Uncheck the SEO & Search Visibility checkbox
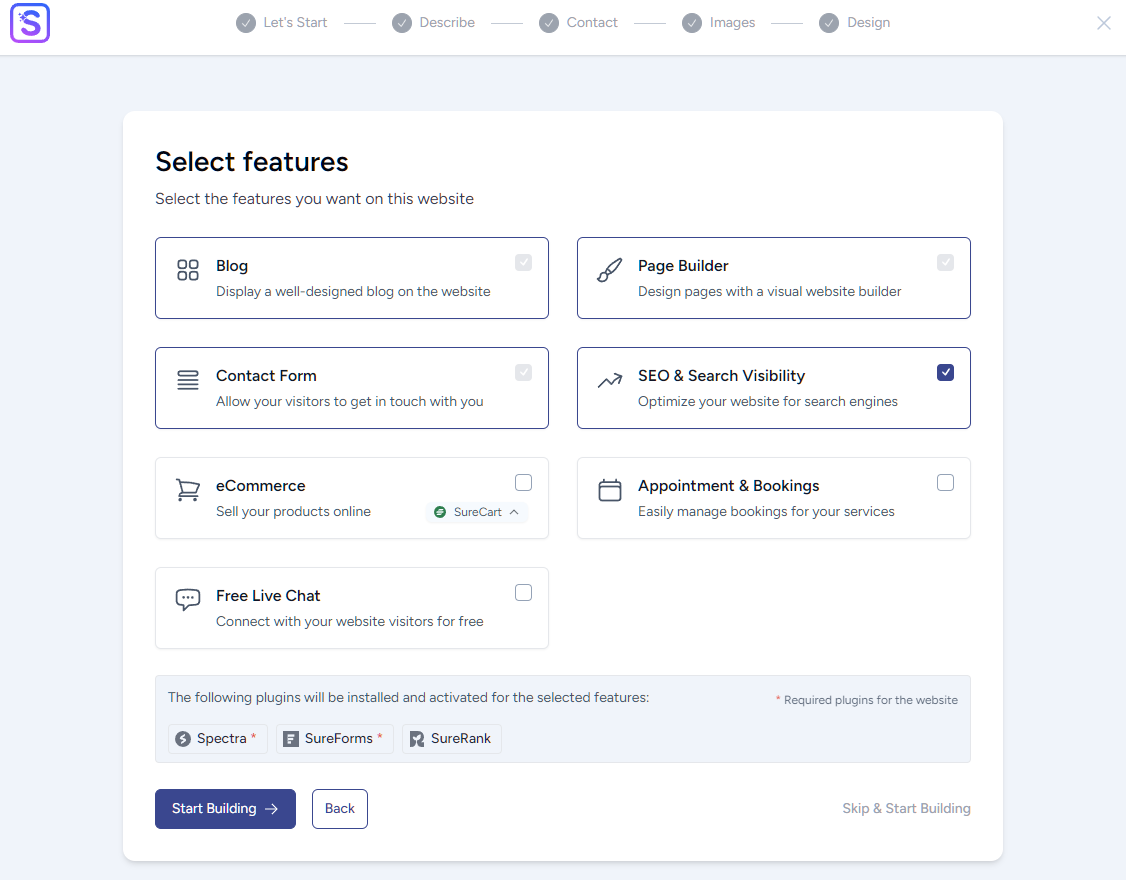 (x=945, y=373)
